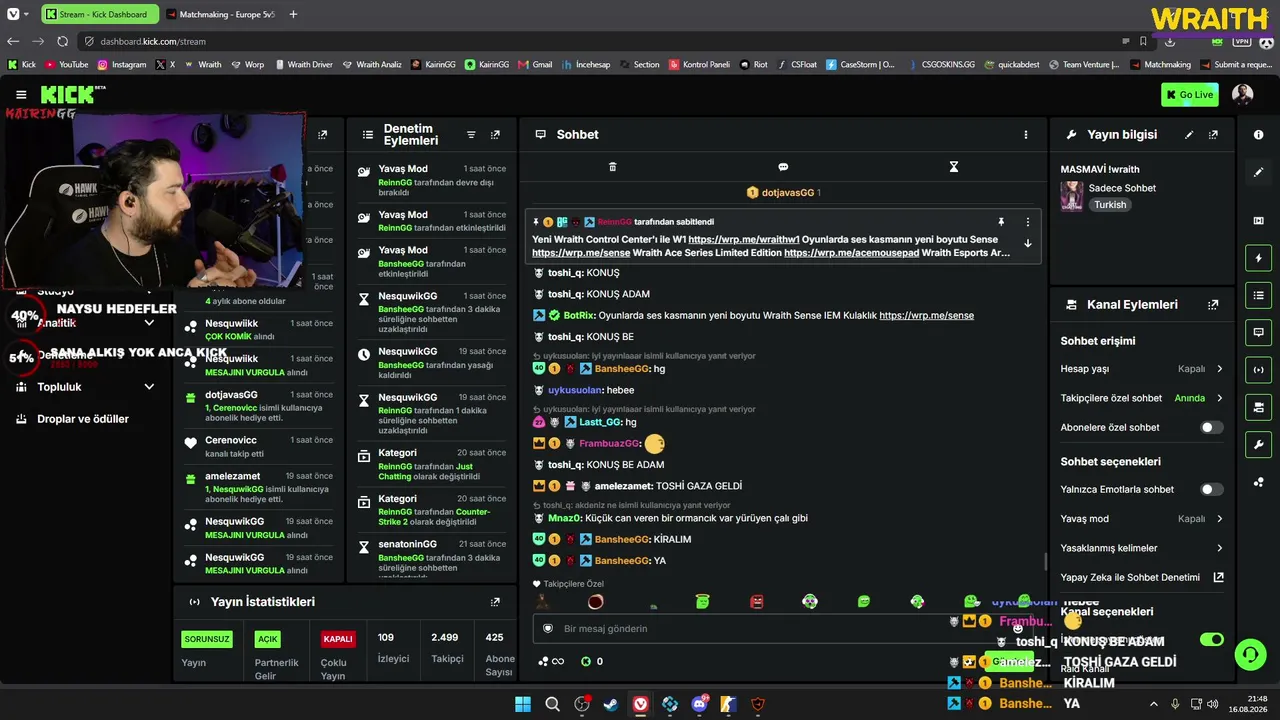This screenshot has width=1280, height=720.
Task: Open the wrp.me/wraithw1 link in pinned message
Action: point(744,240)
